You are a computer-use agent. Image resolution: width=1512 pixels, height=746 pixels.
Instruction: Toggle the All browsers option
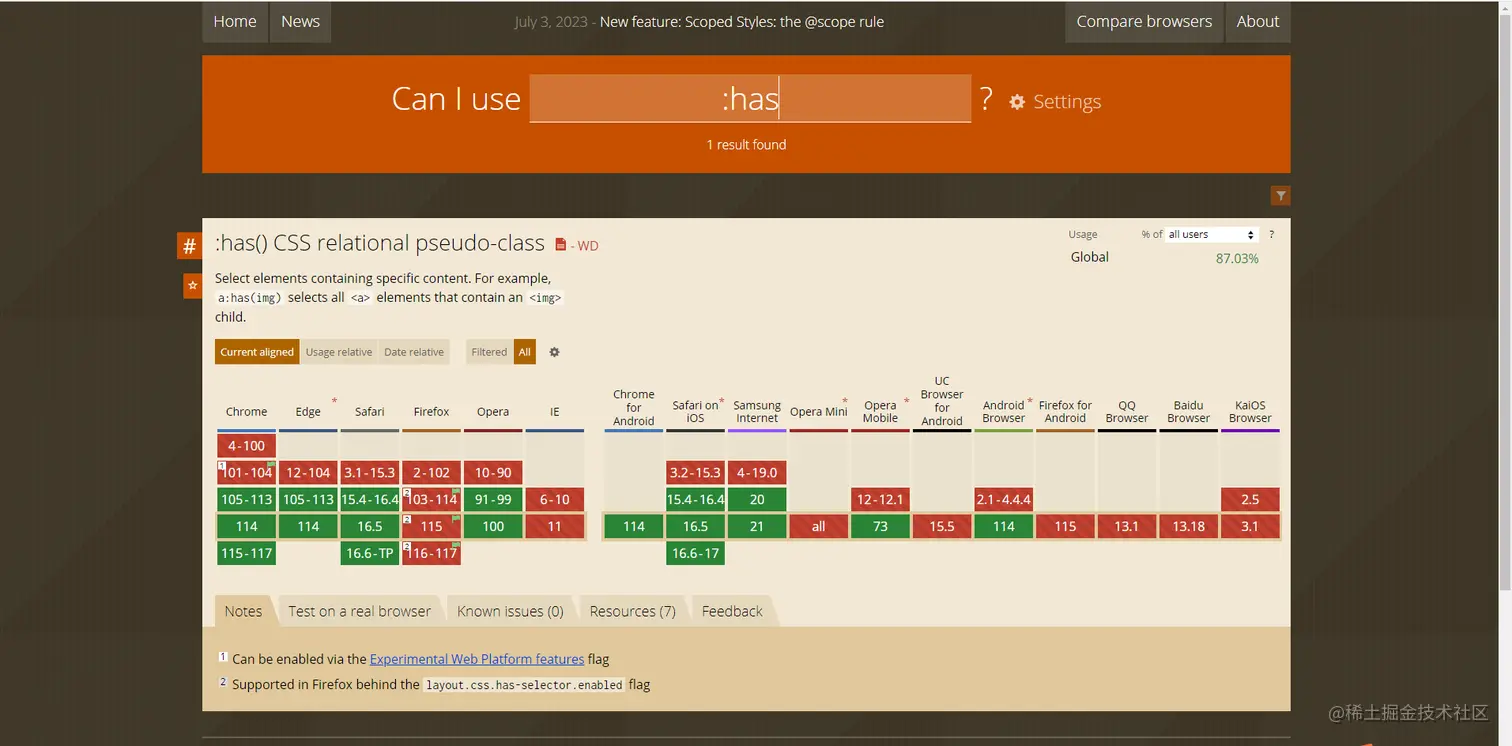tap(525, 352)
